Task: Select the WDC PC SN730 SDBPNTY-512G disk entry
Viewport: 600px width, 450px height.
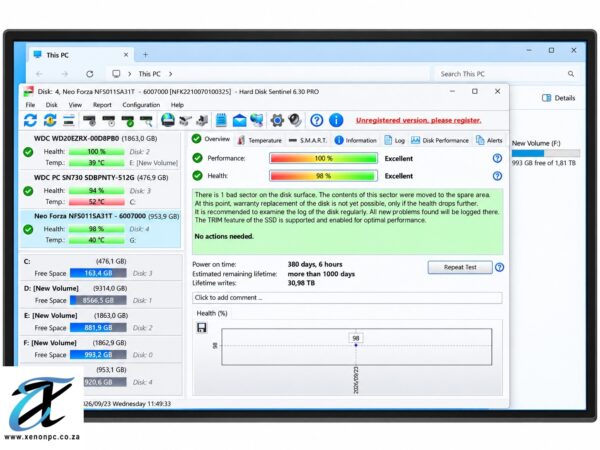Action: pyautogui.click(x=100, y=189)
